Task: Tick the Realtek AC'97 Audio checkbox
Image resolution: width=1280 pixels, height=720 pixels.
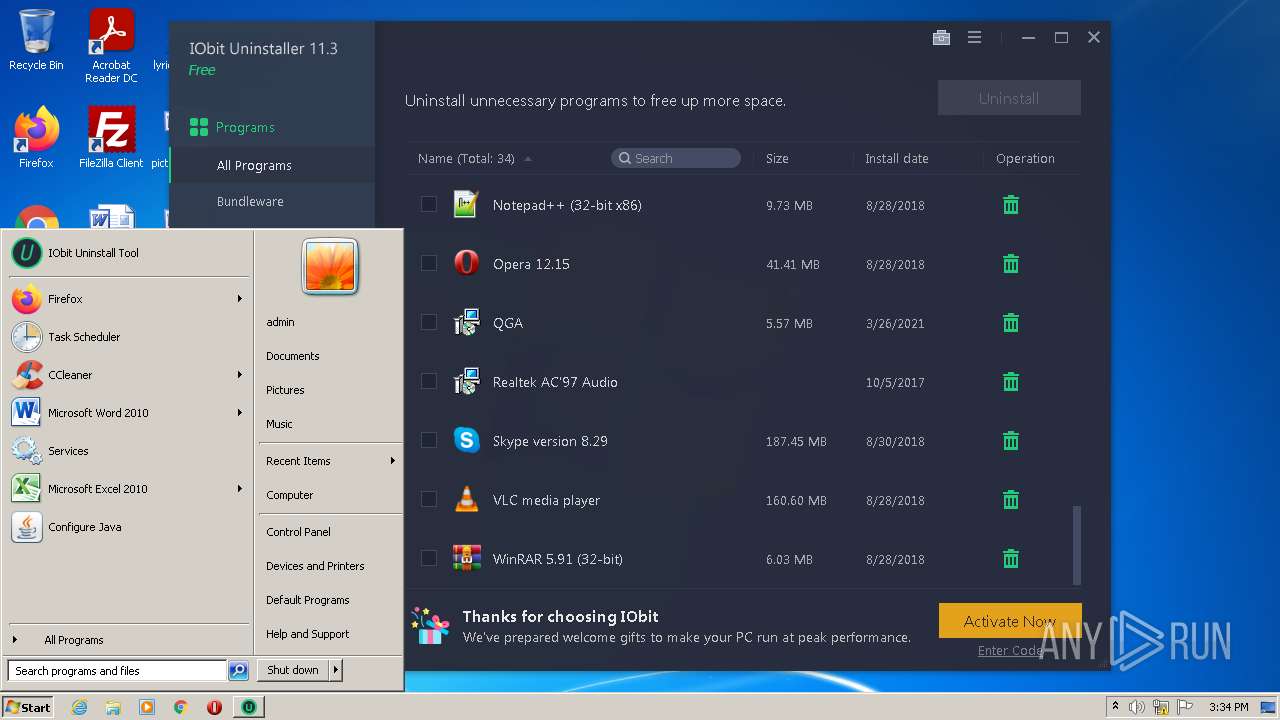Action: tap(429, 381)
